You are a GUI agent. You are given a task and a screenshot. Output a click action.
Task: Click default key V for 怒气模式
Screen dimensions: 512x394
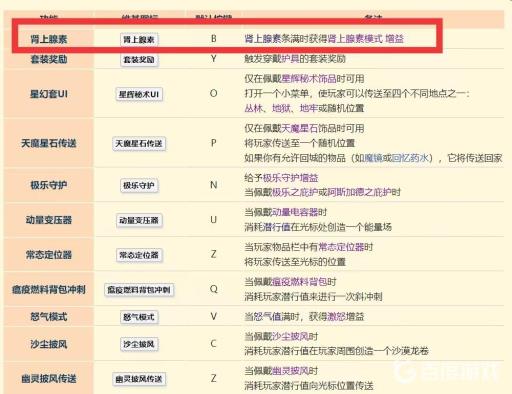214,316
